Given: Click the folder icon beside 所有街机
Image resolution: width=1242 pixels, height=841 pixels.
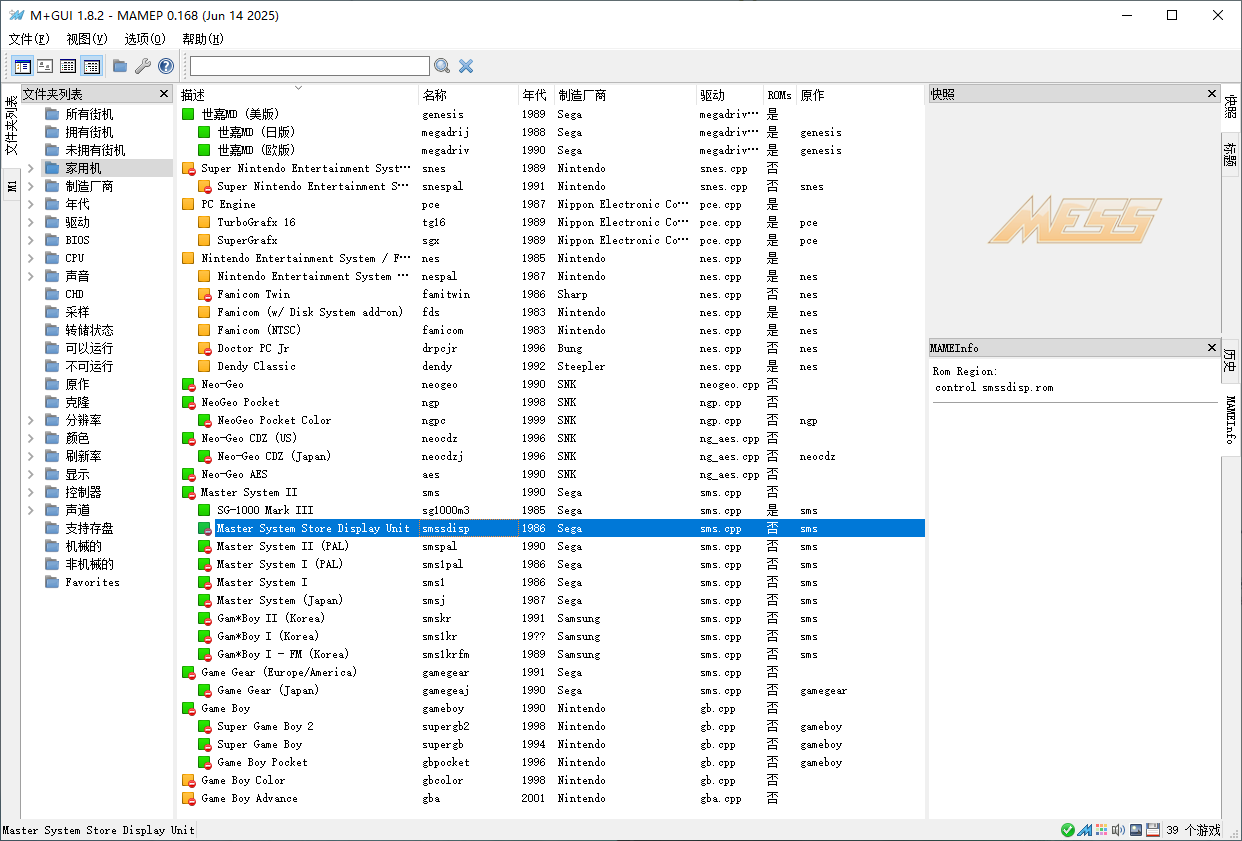Looking at the screenshot, I should click(52, 114).
